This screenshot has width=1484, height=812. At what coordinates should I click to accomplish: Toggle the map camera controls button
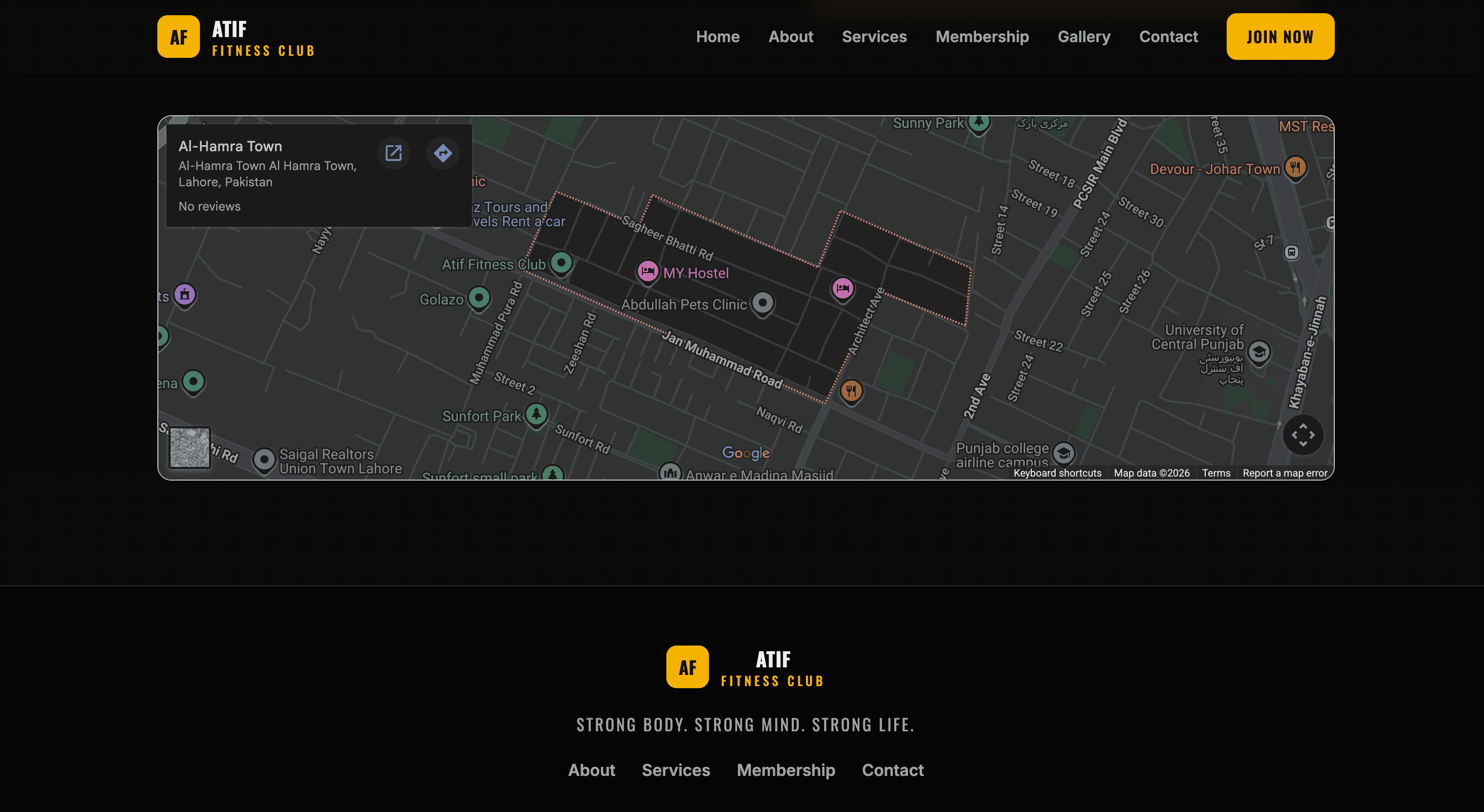[1303, 435]
